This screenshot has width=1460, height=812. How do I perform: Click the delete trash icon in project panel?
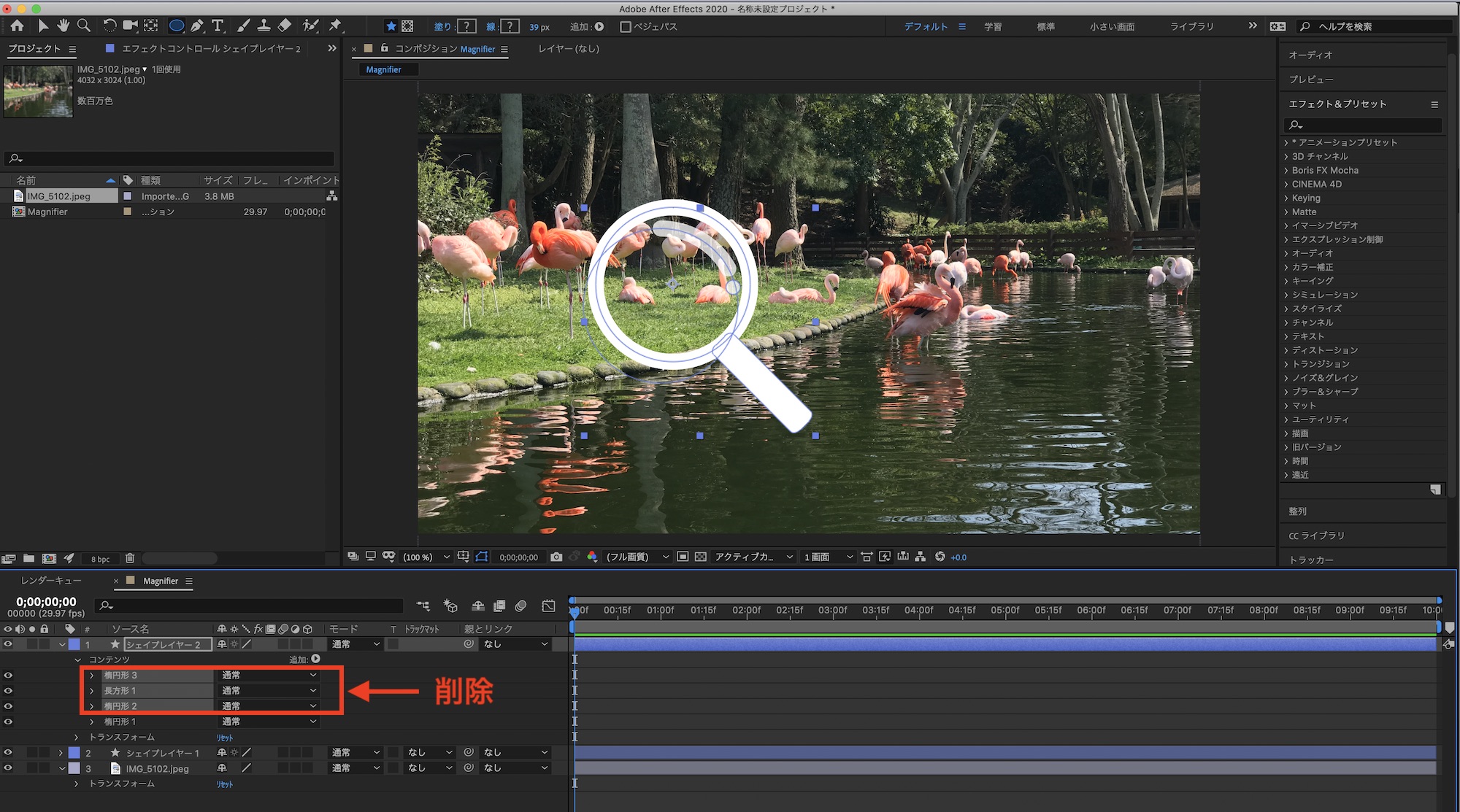(130, 558)
